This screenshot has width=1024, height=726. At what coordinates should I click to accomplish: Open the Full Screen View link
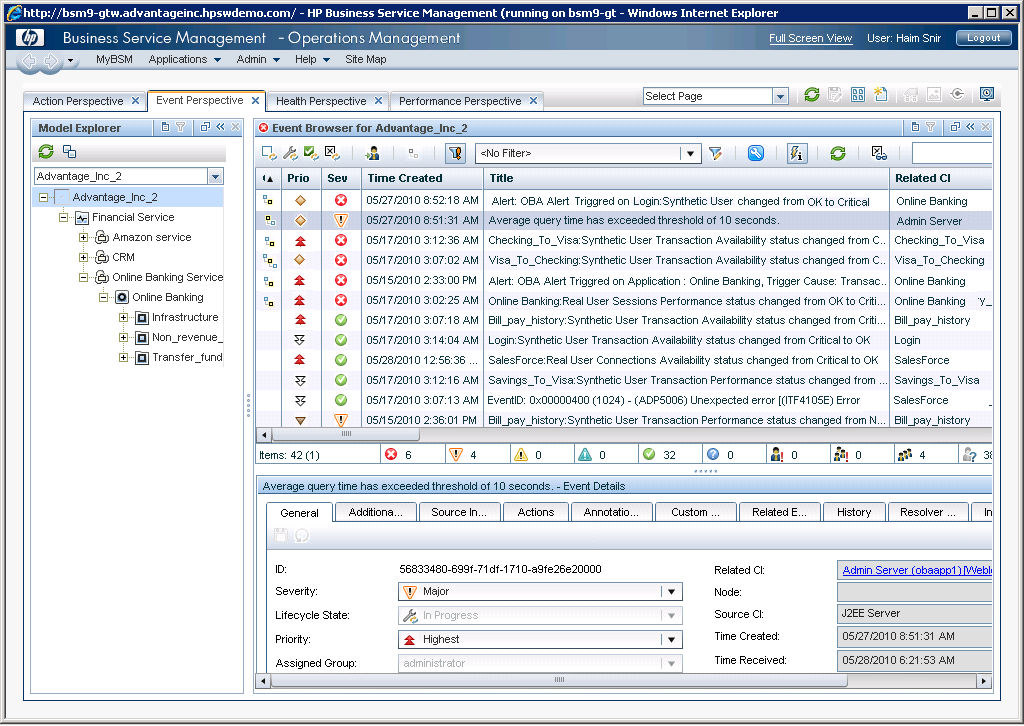point(810,38)
